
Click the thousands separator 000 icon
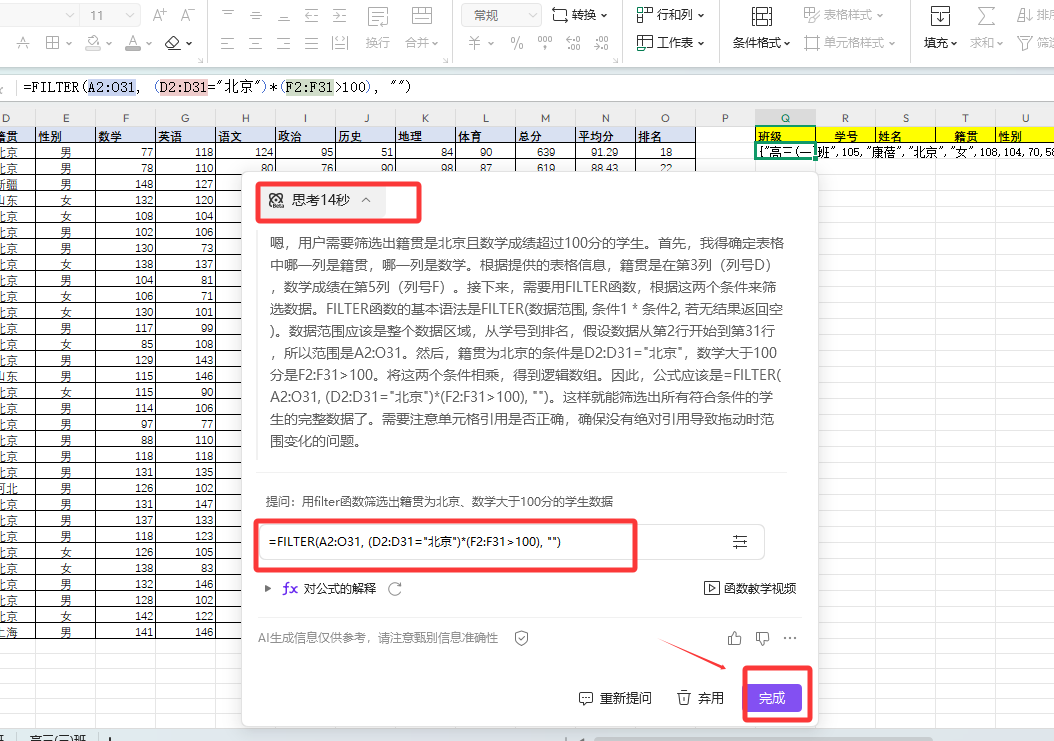(x=544, y=41)
